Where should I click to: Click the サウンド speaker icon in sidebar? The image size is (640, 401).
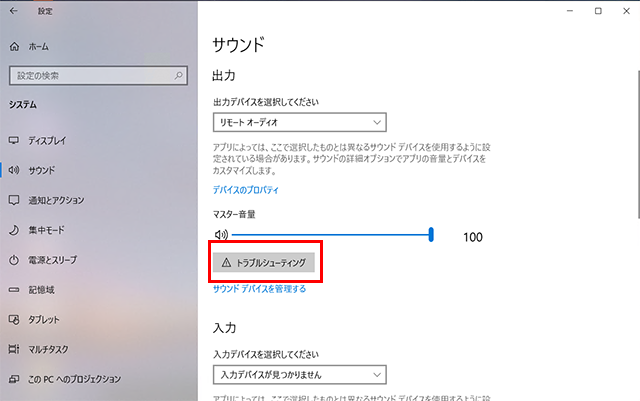[14, 170]
